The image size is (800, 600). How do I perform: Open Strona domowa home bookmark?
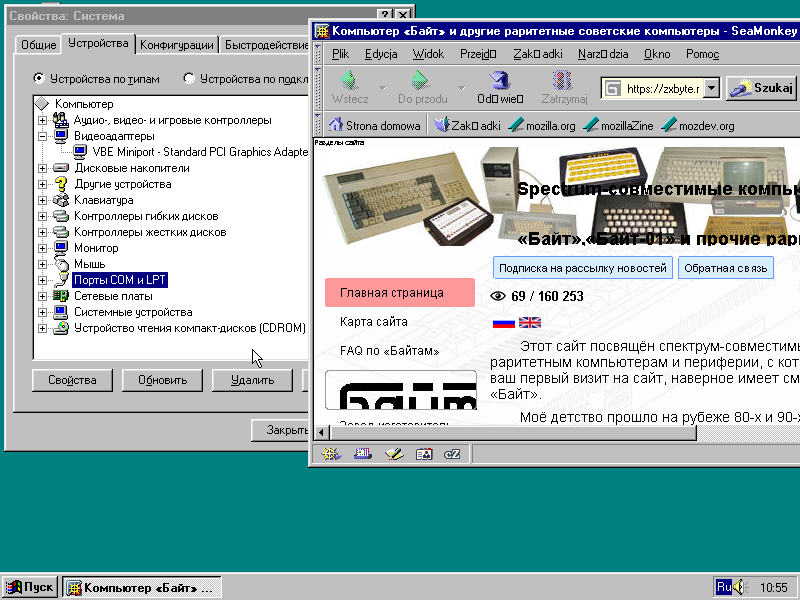(374, 126)
